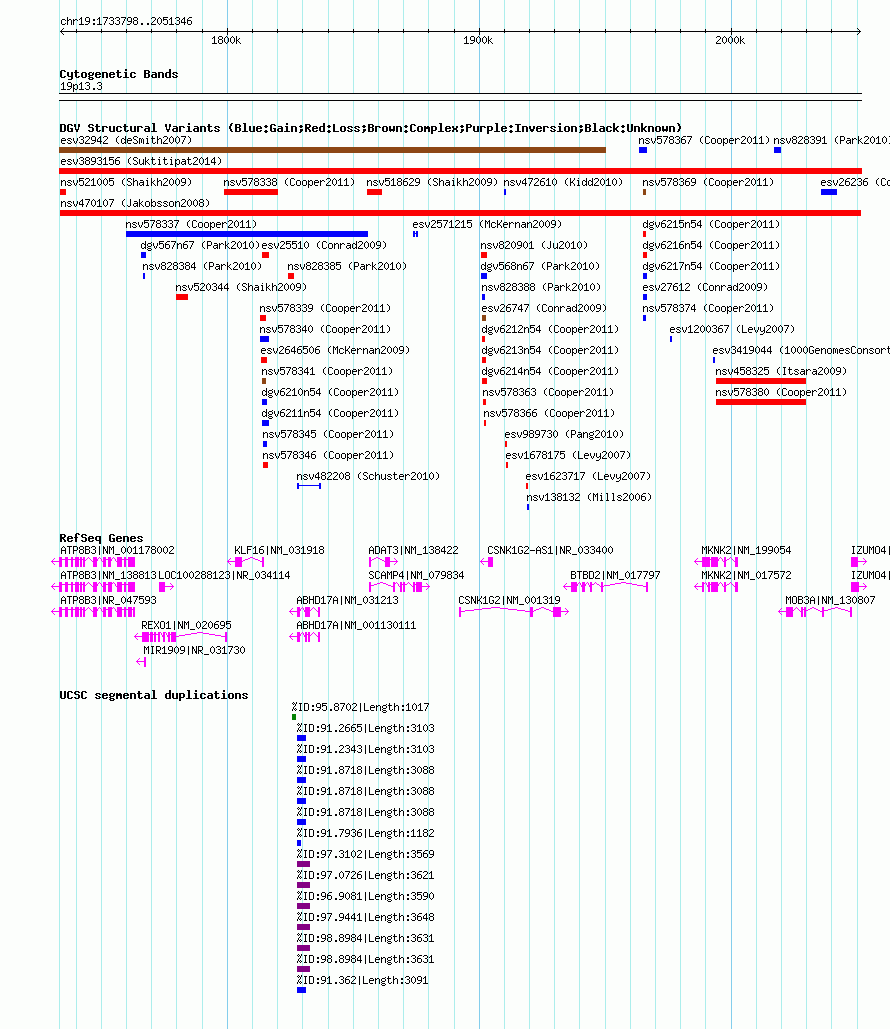The image size is (890, 1029).
Task: Click the 1800k ruler tick label
Action: pyautogui.click(x=226, y=41)
